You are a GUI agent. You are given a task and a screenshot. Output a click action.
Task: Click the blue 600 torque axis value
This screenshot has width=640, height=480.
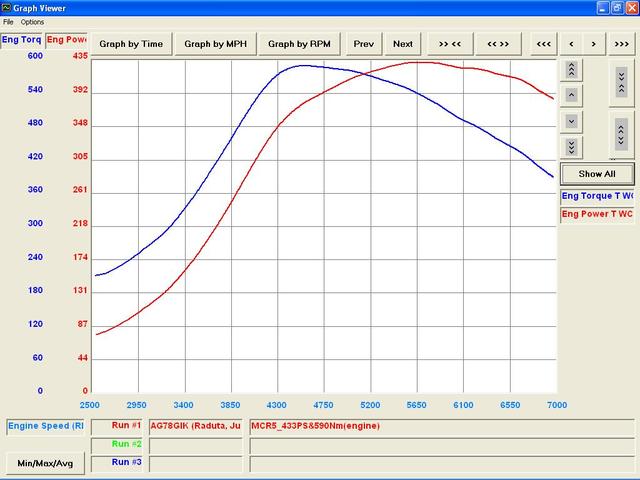(35, 56)
